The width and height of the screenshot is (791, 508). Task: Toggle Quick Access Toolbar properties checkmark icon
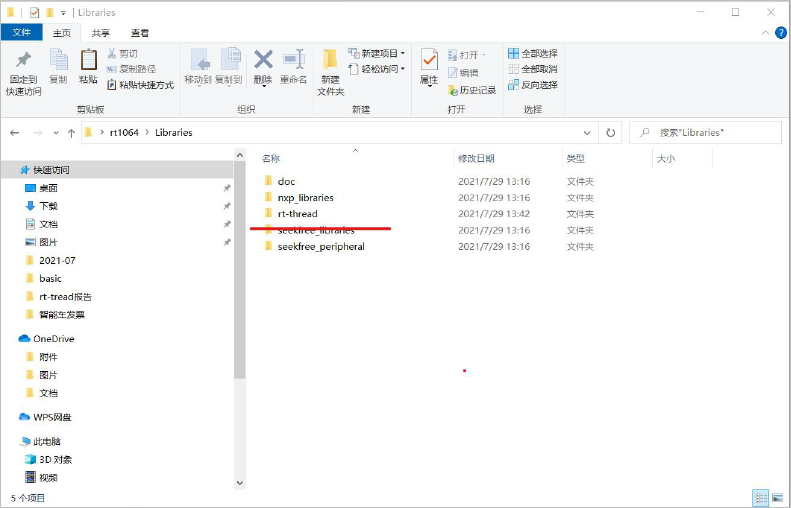coord(34,13)
